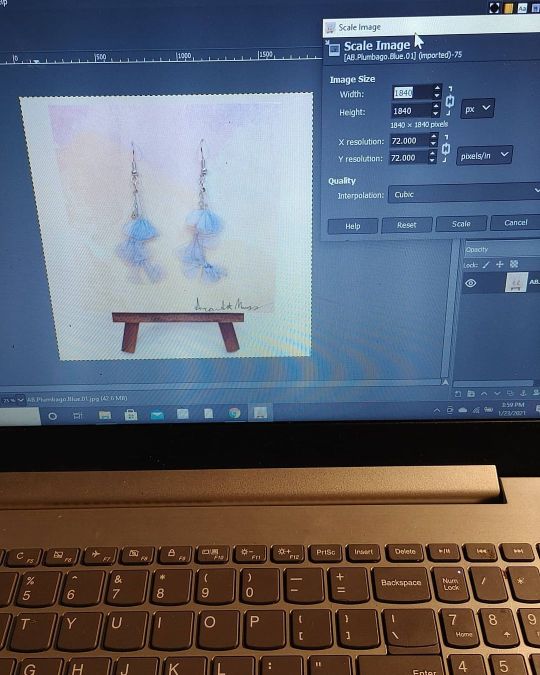
Task: Click the battery tray icon
Action: [x=488, y=409]
